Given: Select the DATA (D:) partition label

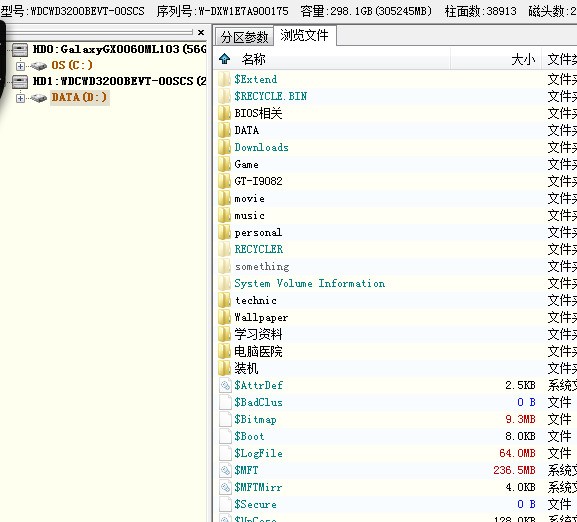Looking at the screenshot, I should pyautogui.click(x=79, y=97).
